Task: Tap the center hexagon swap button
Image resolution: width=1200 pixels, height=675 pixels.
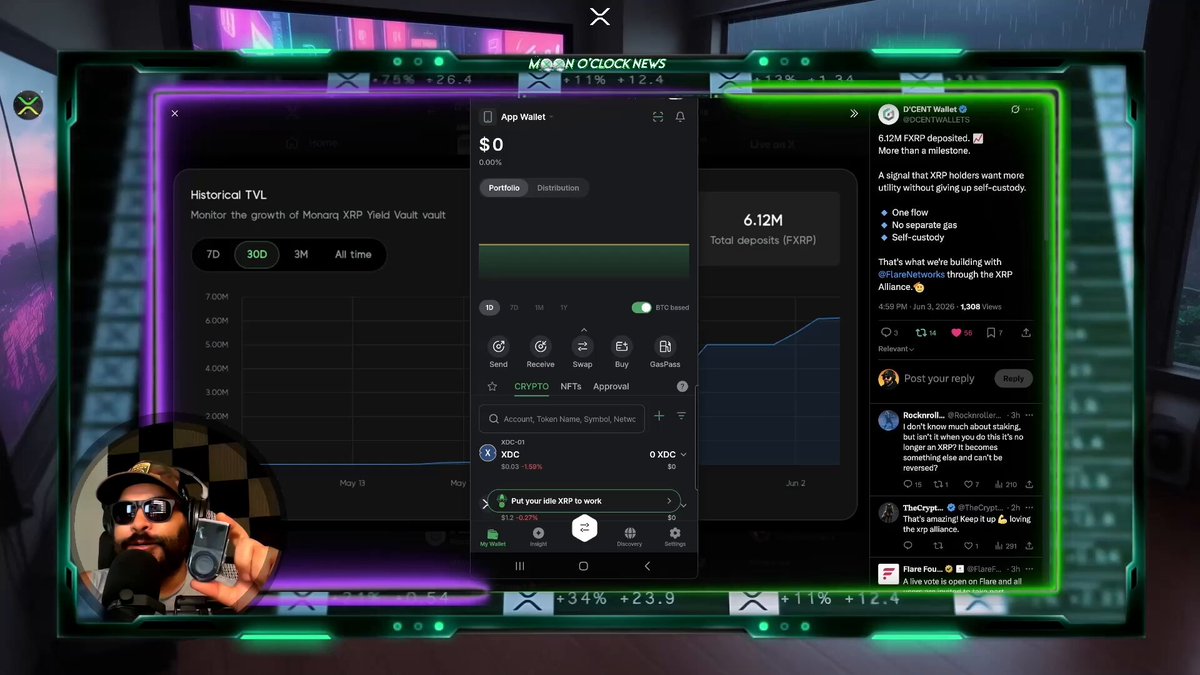Action: click(584, 527)
